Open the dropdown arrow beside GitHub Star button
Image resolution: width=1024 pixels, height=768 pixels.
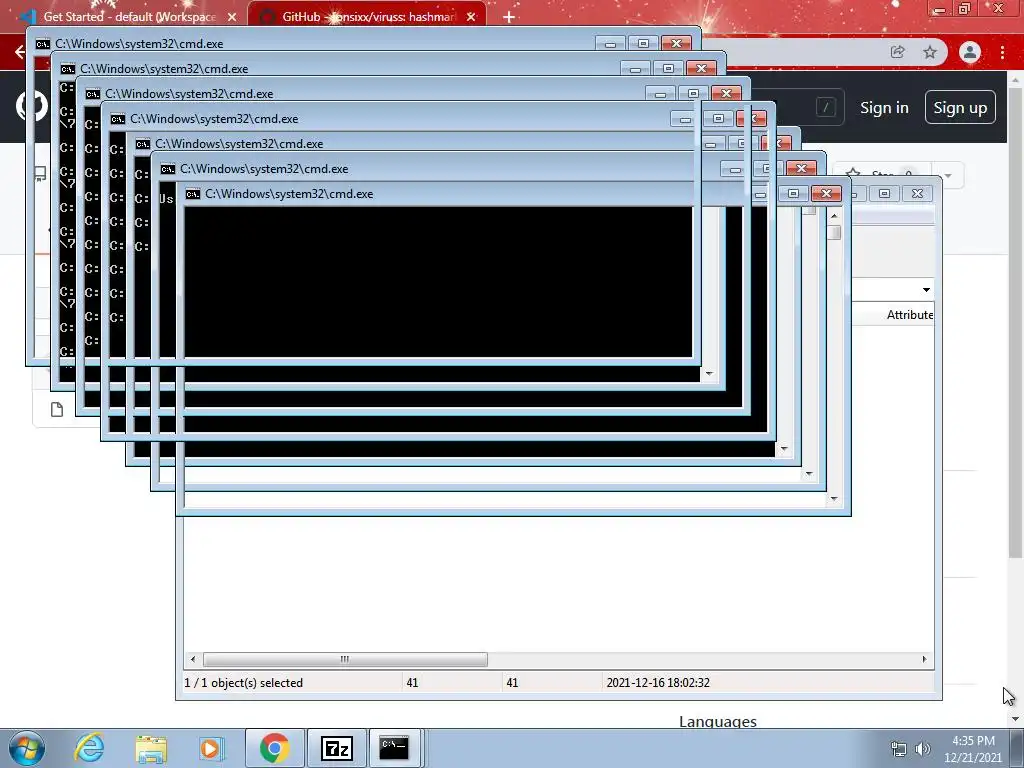948,176
